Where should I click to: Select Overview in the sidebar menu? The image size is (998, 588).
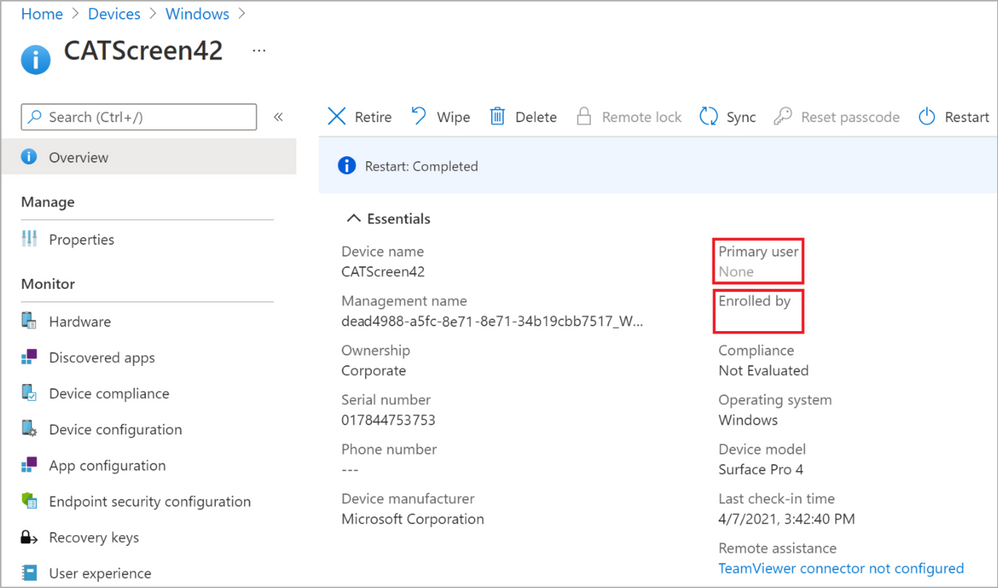point(149,157)
